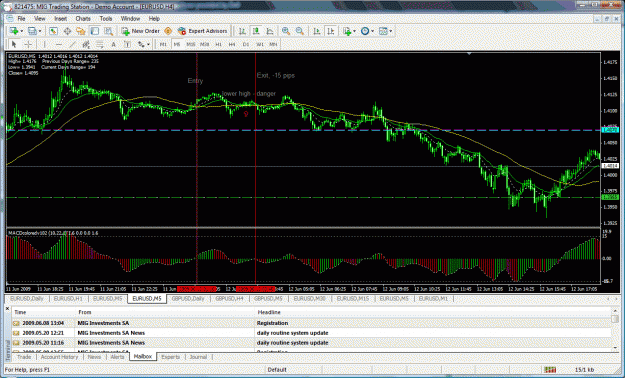Toggle Chart Shift button
This screenshot has height=378, width=625.
click(330, 31)
